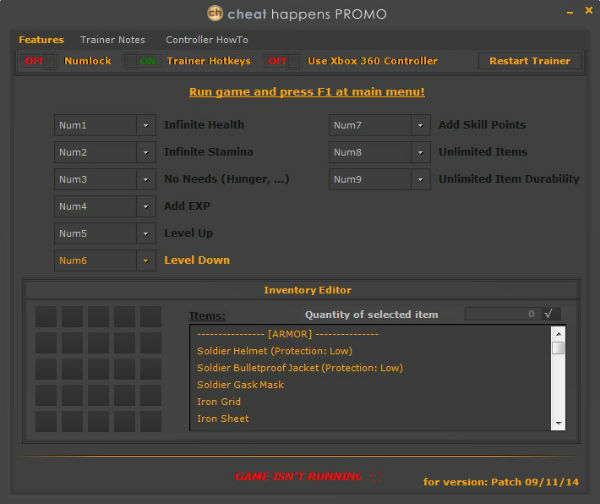The height and width of the screenshot is (504, 600).
Task: Toggle the Numlock switch
Action: click(39, 61)
